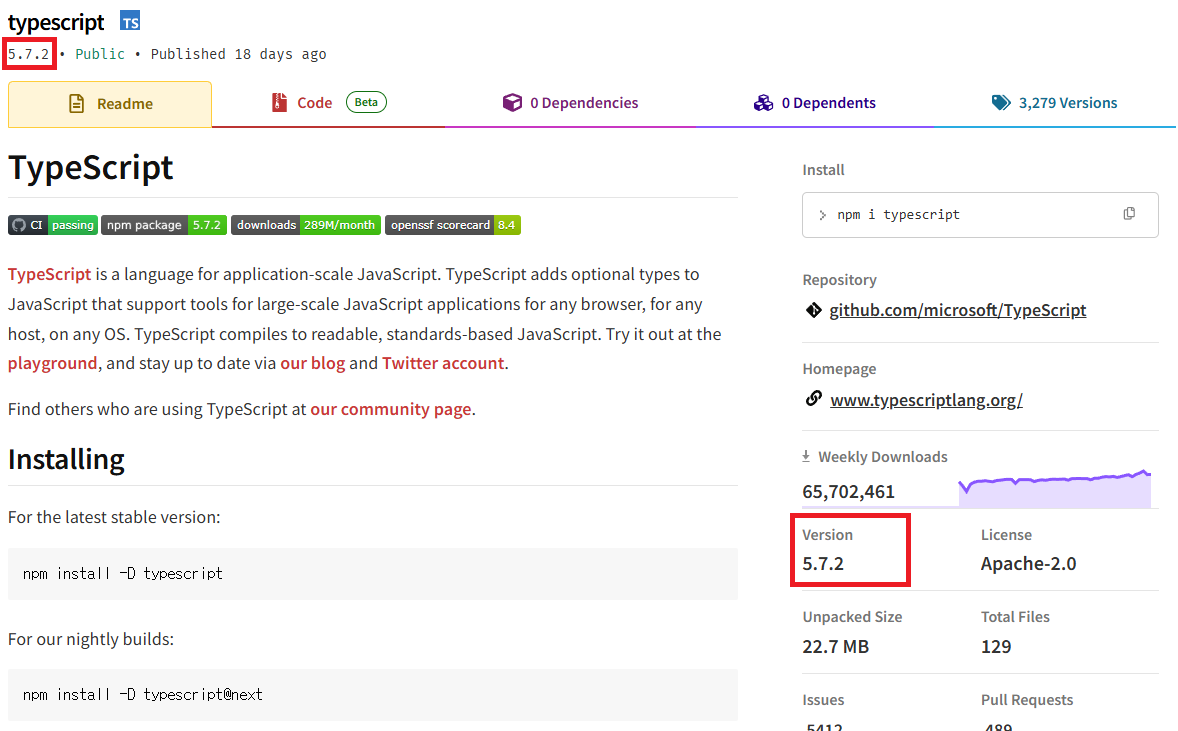Click the Dependencies cube icon
Image resolution: width=1178 pixels, height=731 pixels.
[512, 102]
